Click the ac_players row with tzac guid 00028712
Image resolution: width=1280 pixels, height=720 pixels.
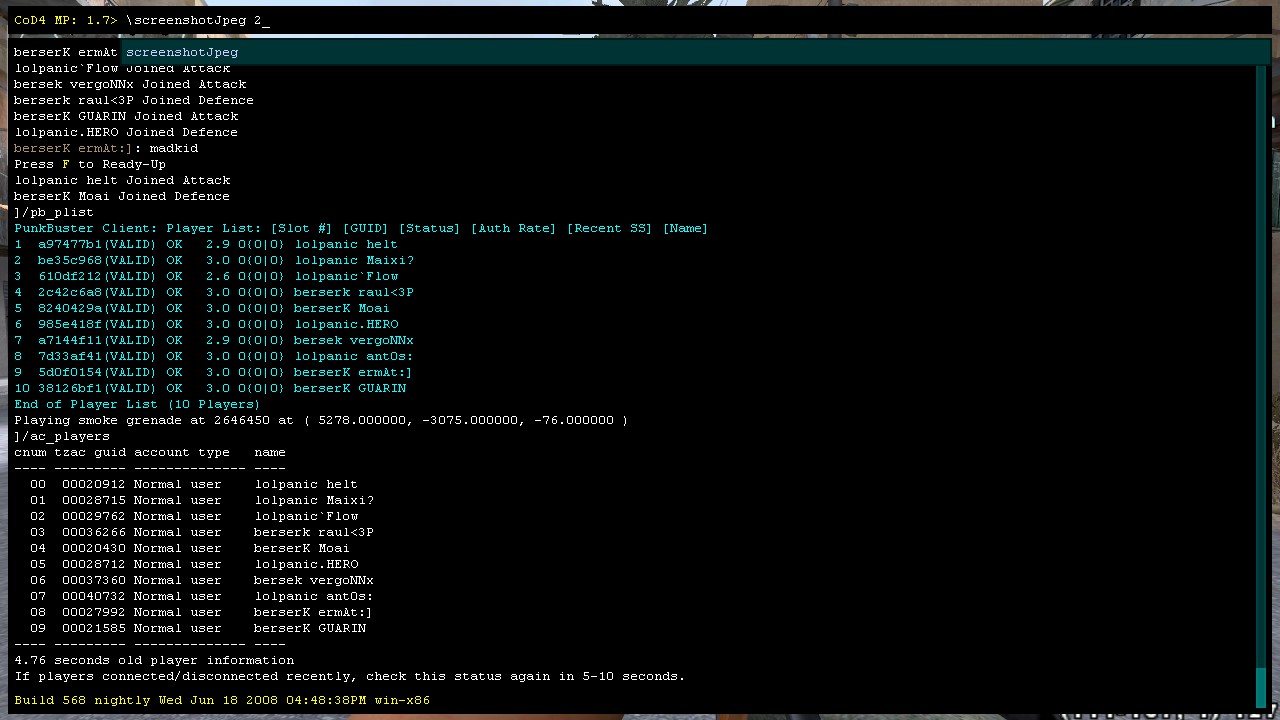click(194, 564)
